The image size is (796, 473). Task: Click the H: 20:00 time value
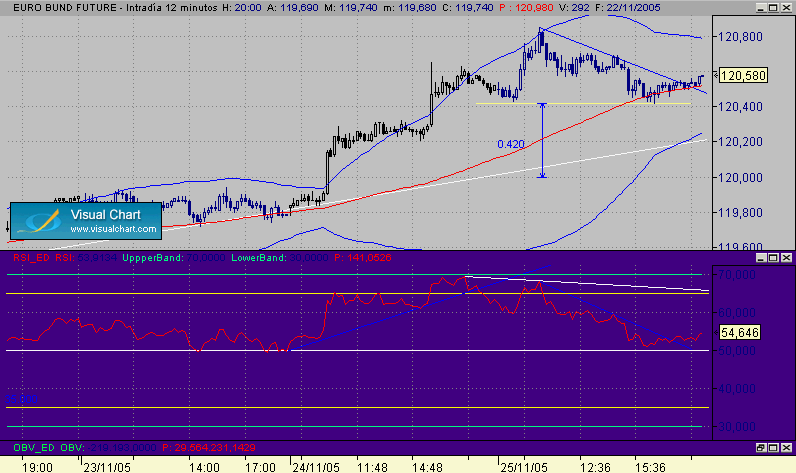(242, 8)
